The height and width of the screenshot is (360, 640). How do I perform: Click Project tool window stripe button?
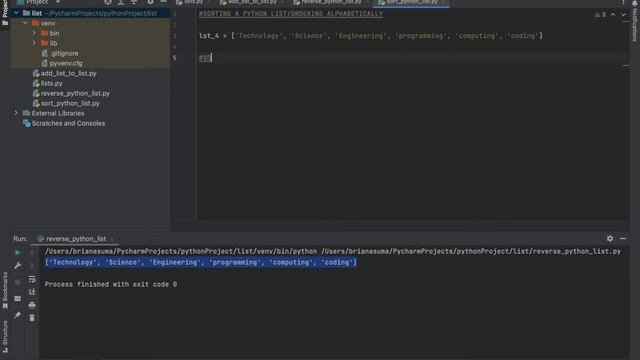(x=5, y=13)
